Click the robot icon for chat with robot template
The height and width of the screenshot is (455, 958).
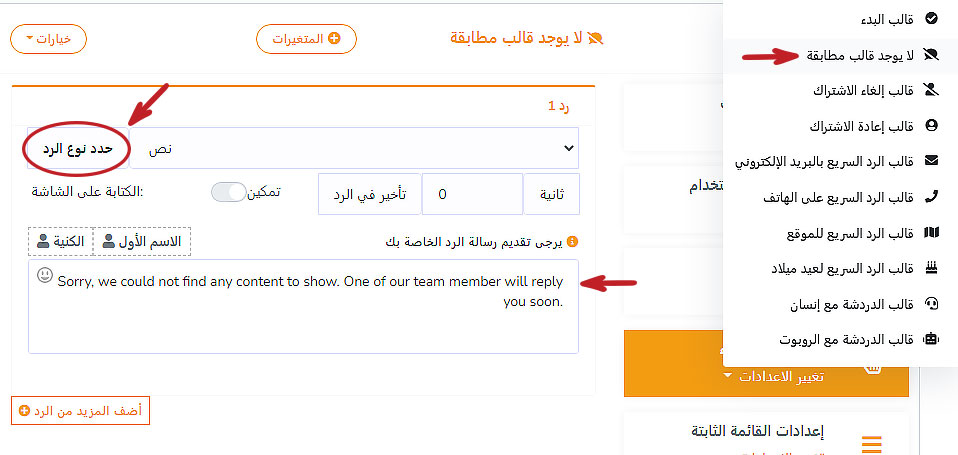[931, 339]
